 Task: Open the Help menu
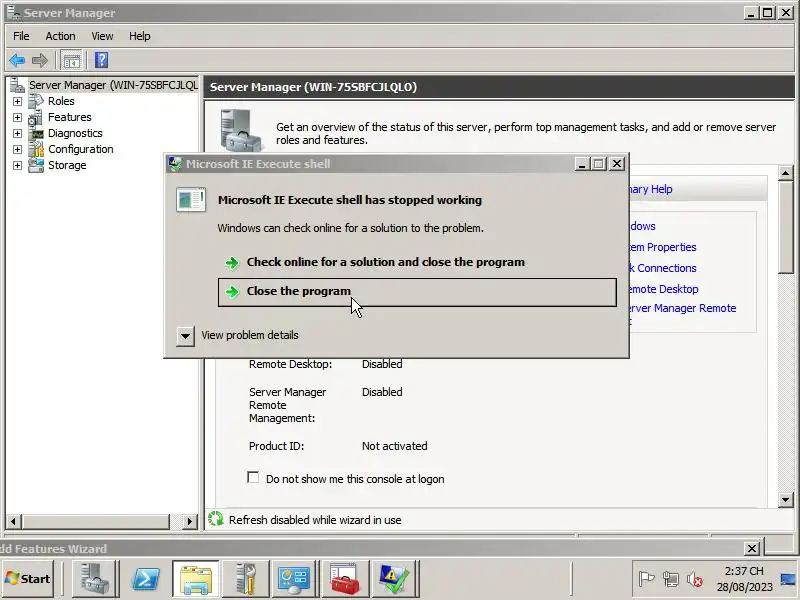[139, 36]
